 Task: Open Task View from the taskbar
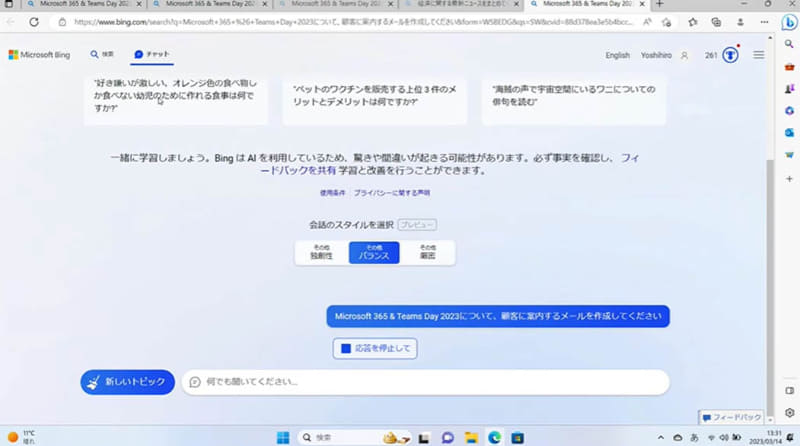click(423, 438)
